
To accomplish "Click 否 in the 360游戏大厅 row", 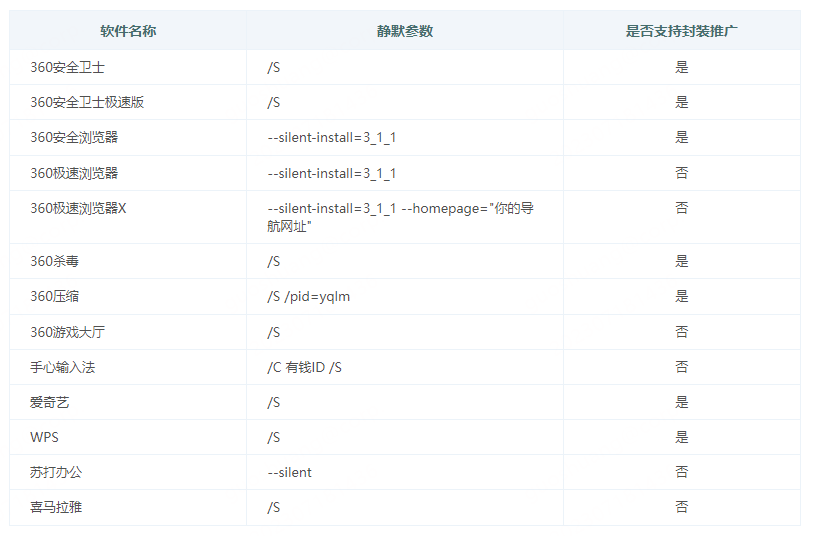I will pyautogui.click(x=682, y=332).
